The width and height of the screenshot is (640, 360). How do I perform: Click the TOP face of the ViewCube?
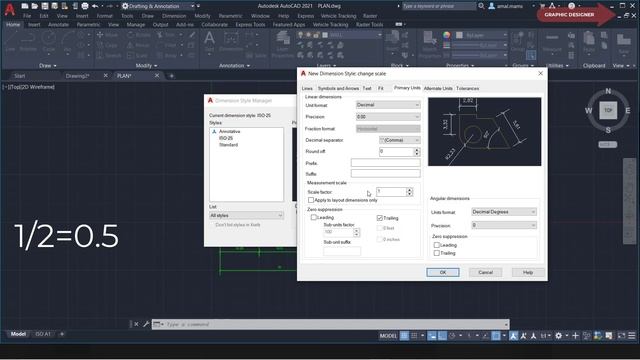pos(608,110)
